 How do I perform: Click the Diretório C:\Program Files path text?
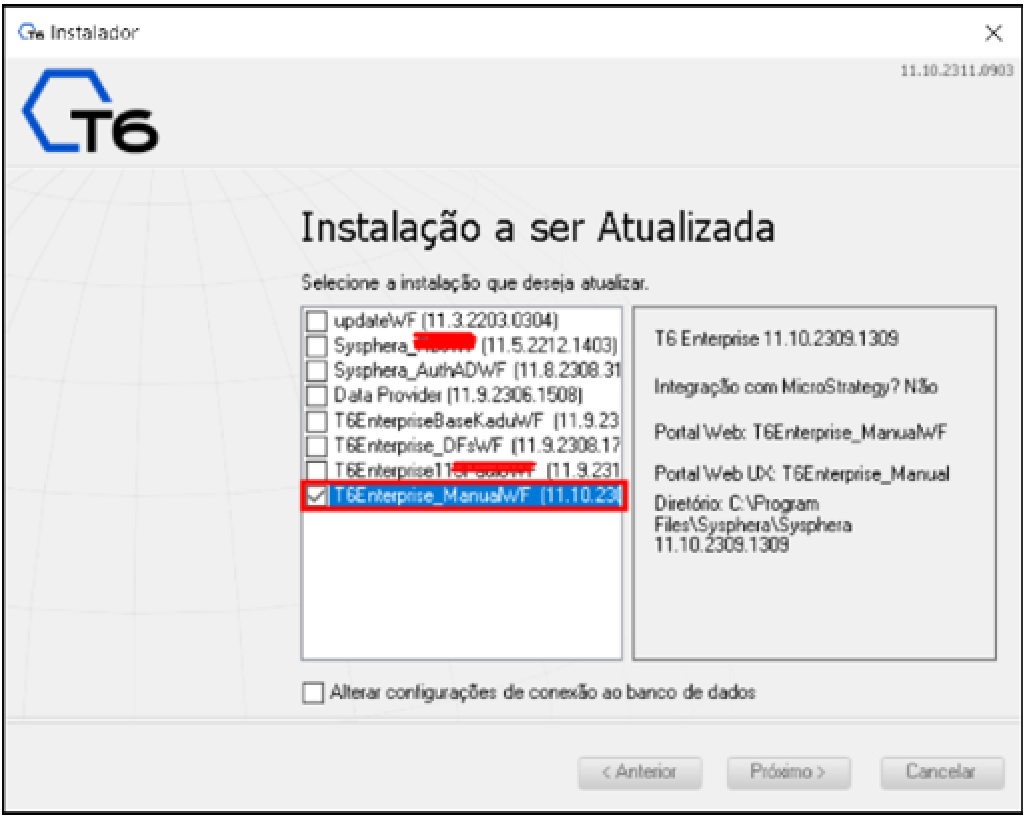[753, 524]
